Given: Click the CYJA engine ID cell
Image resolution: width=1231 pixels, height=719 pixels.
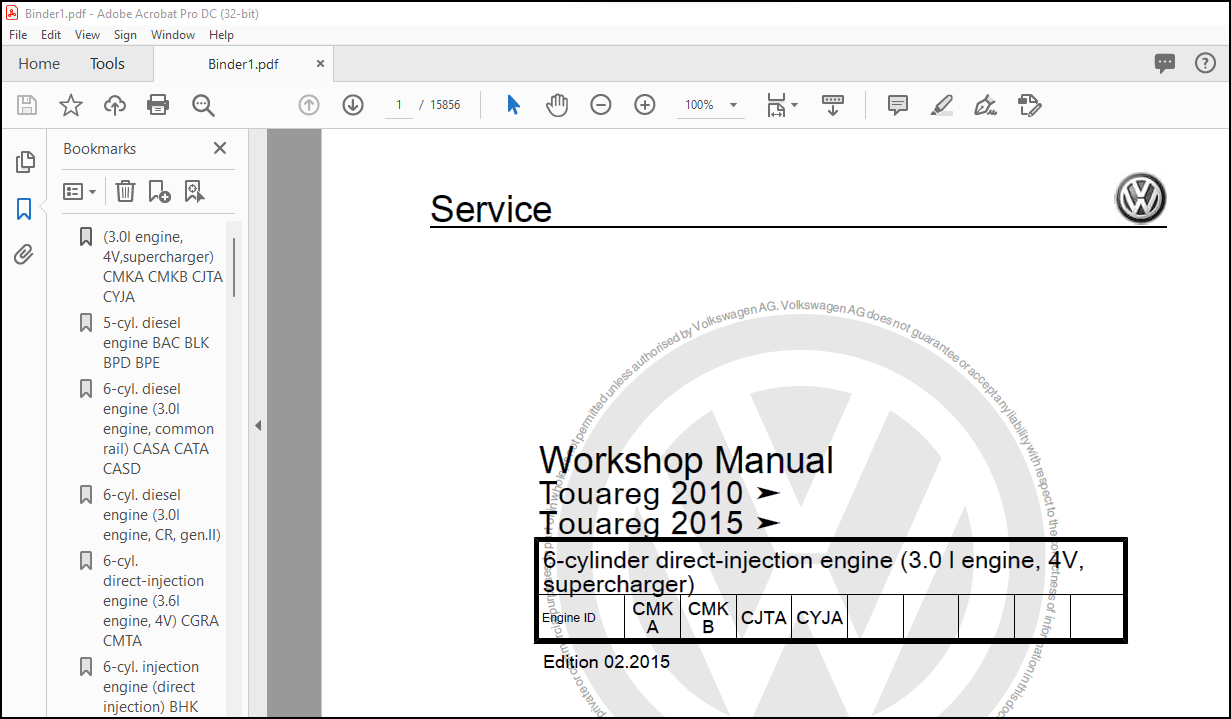Looking at the screenshot, I should coord(820,618).
